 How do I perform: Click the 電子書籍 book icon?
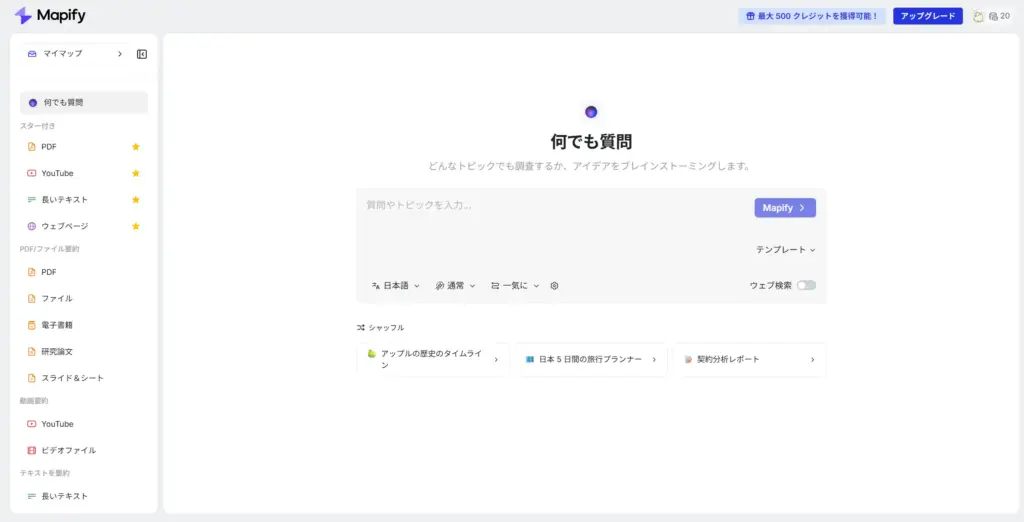[31, 325]
